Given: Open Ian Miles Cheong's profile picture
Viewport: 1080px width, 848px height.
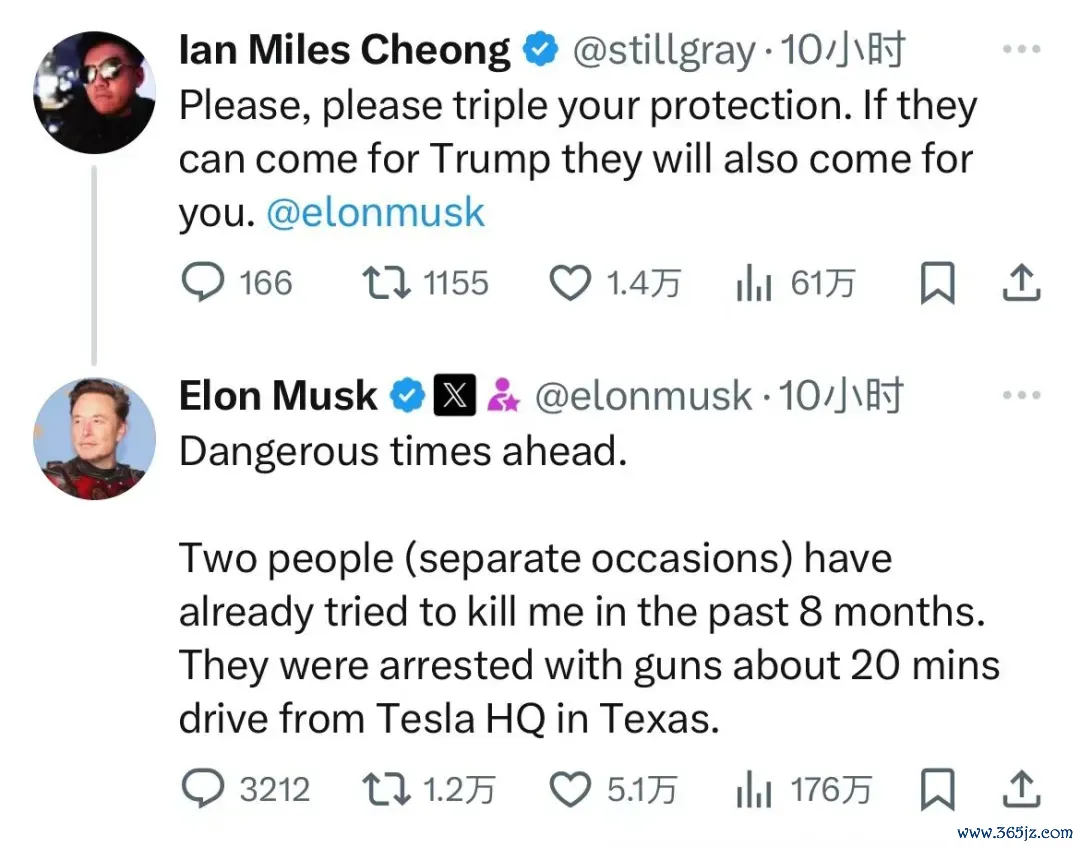Looking at the screenshot, I should tap(94, 92).
